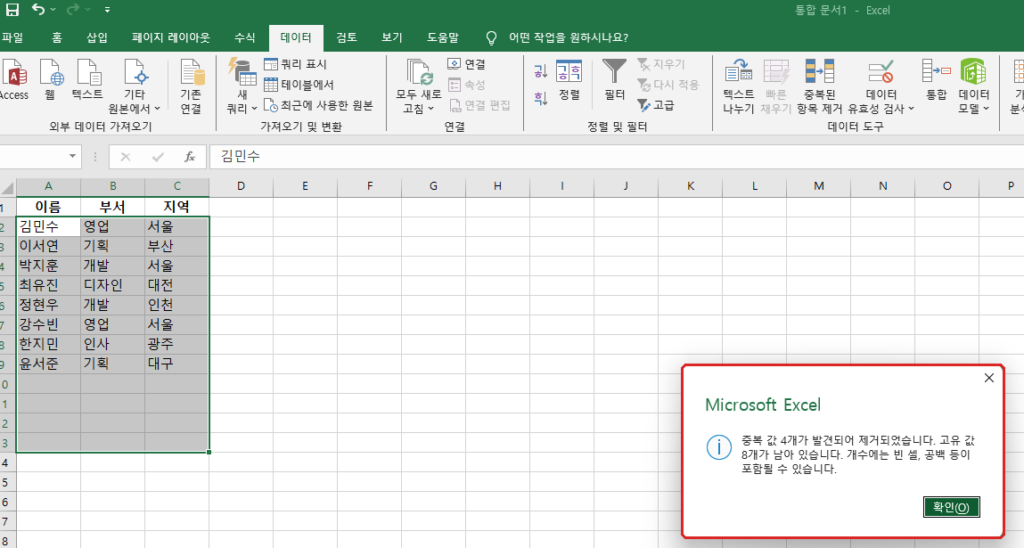1024x548 pixels.
Task: Select cell containing 윤서준
Action: pos(48,364)
